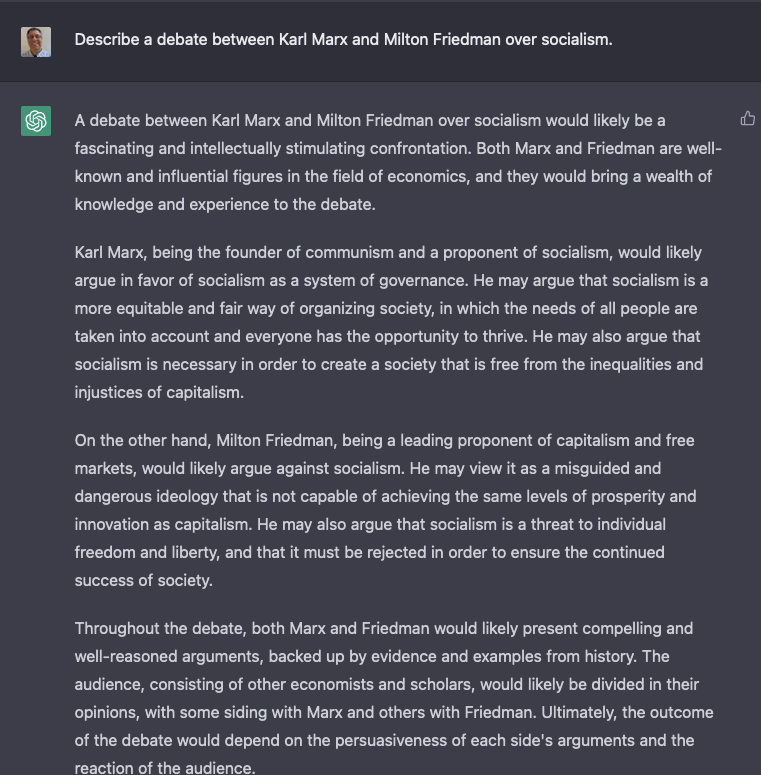Click the green ChatGPT logo icon
761x775 pixels.
click(36, 121)
